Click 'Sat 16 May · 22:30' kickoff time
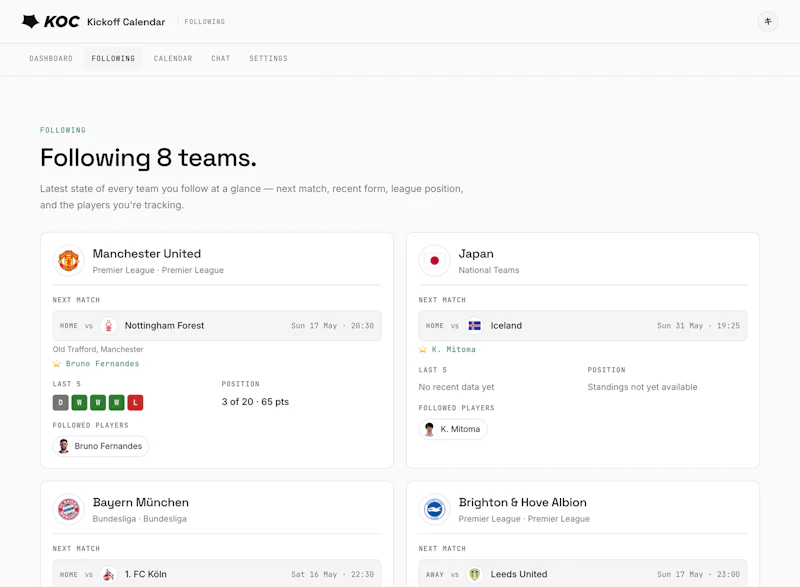This screenshot has width=800, height=587. [x=333, y=574]
